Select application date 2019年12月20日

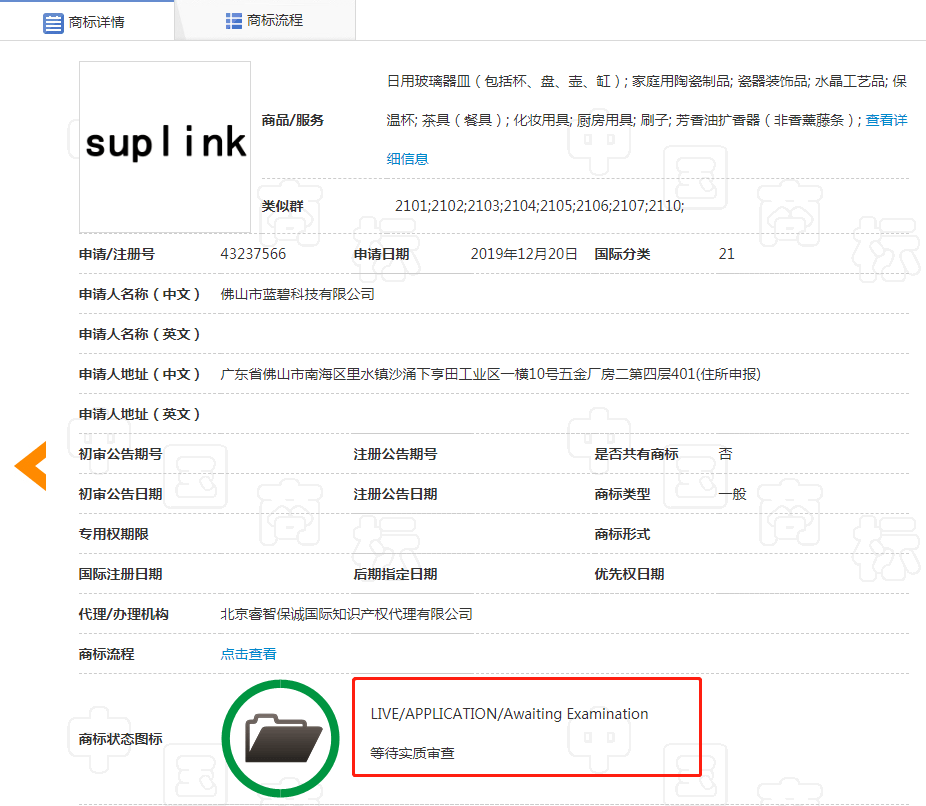point(524,254)
